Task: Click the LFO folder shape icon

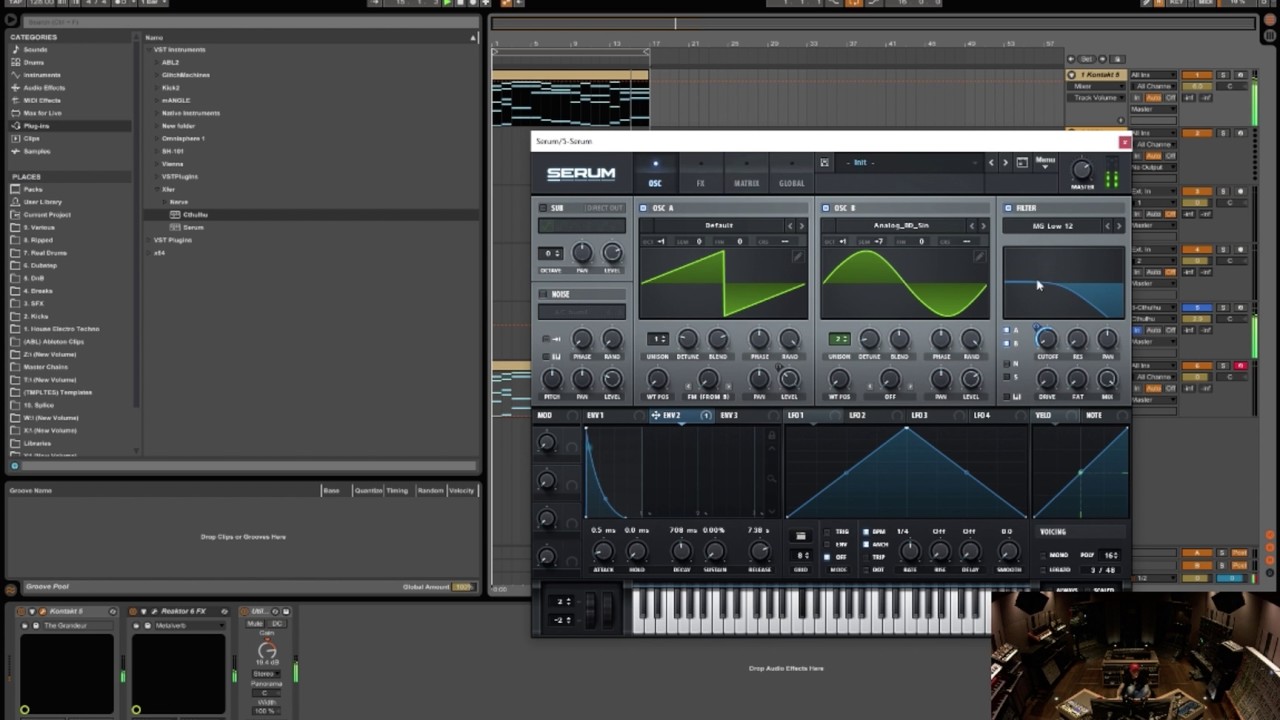Action: (x=800, y=536)
